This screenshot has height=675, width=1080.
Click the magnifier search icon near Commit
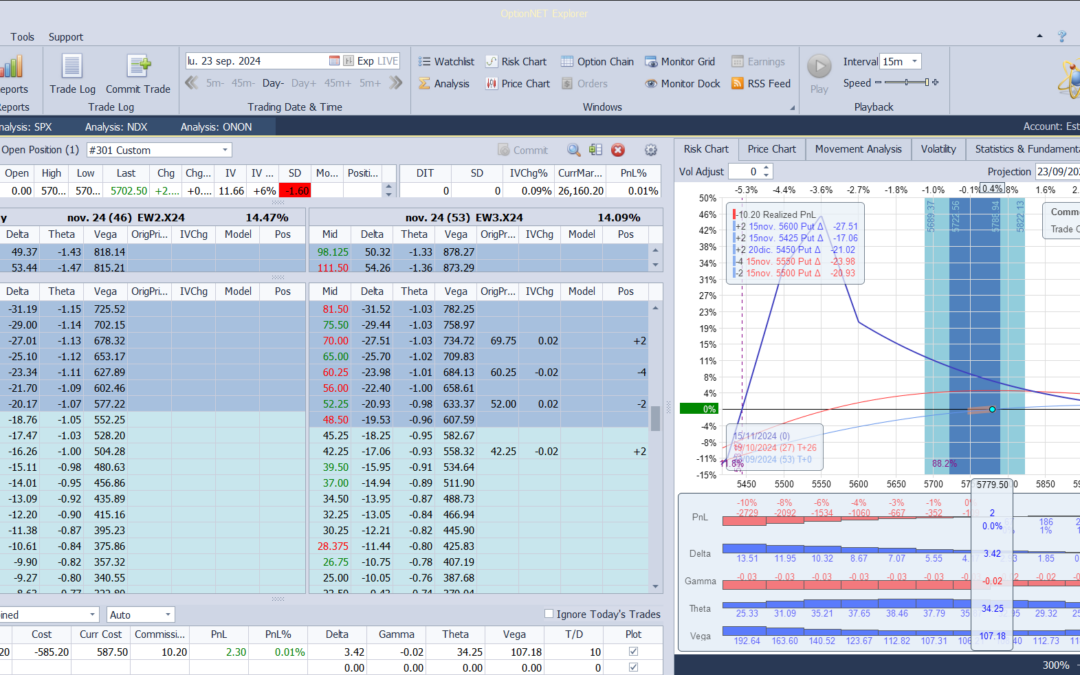point(574,150)
